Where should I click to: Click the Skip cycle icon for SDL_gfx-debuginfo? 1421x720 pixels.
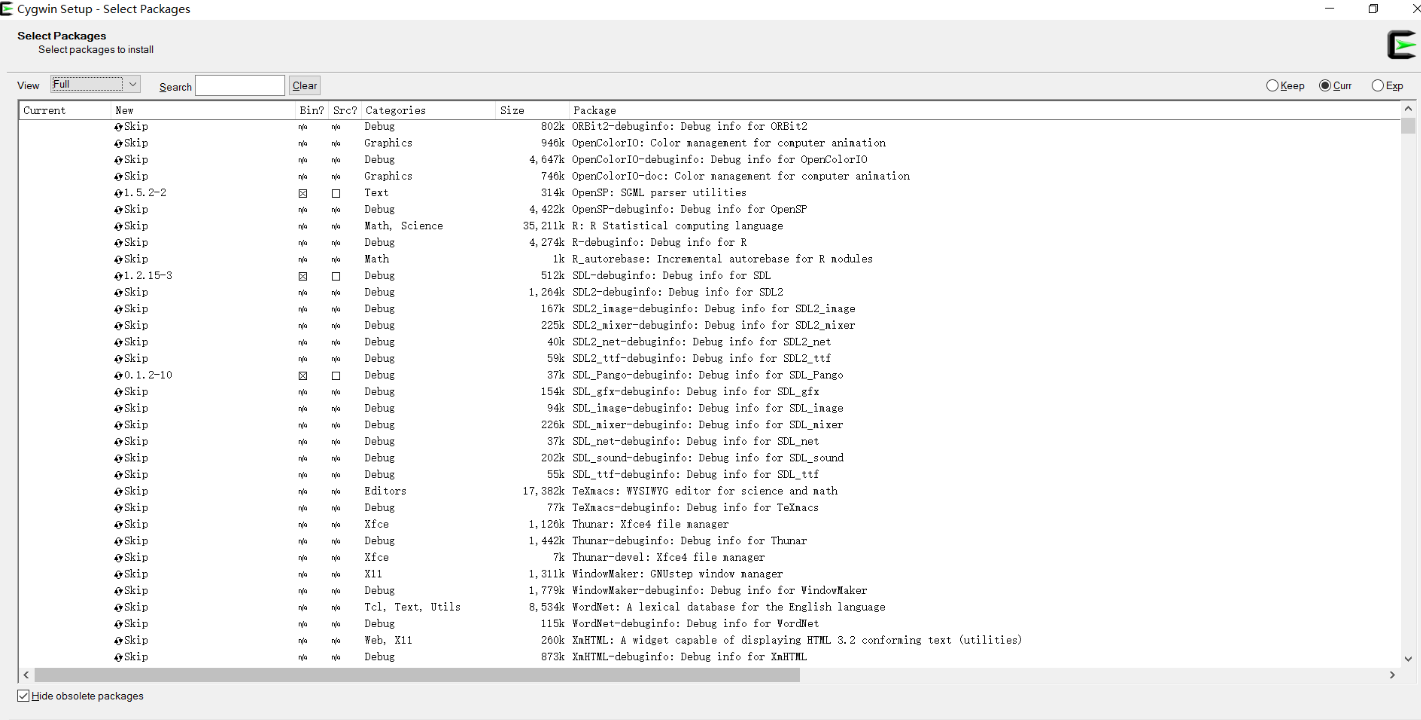119,392
